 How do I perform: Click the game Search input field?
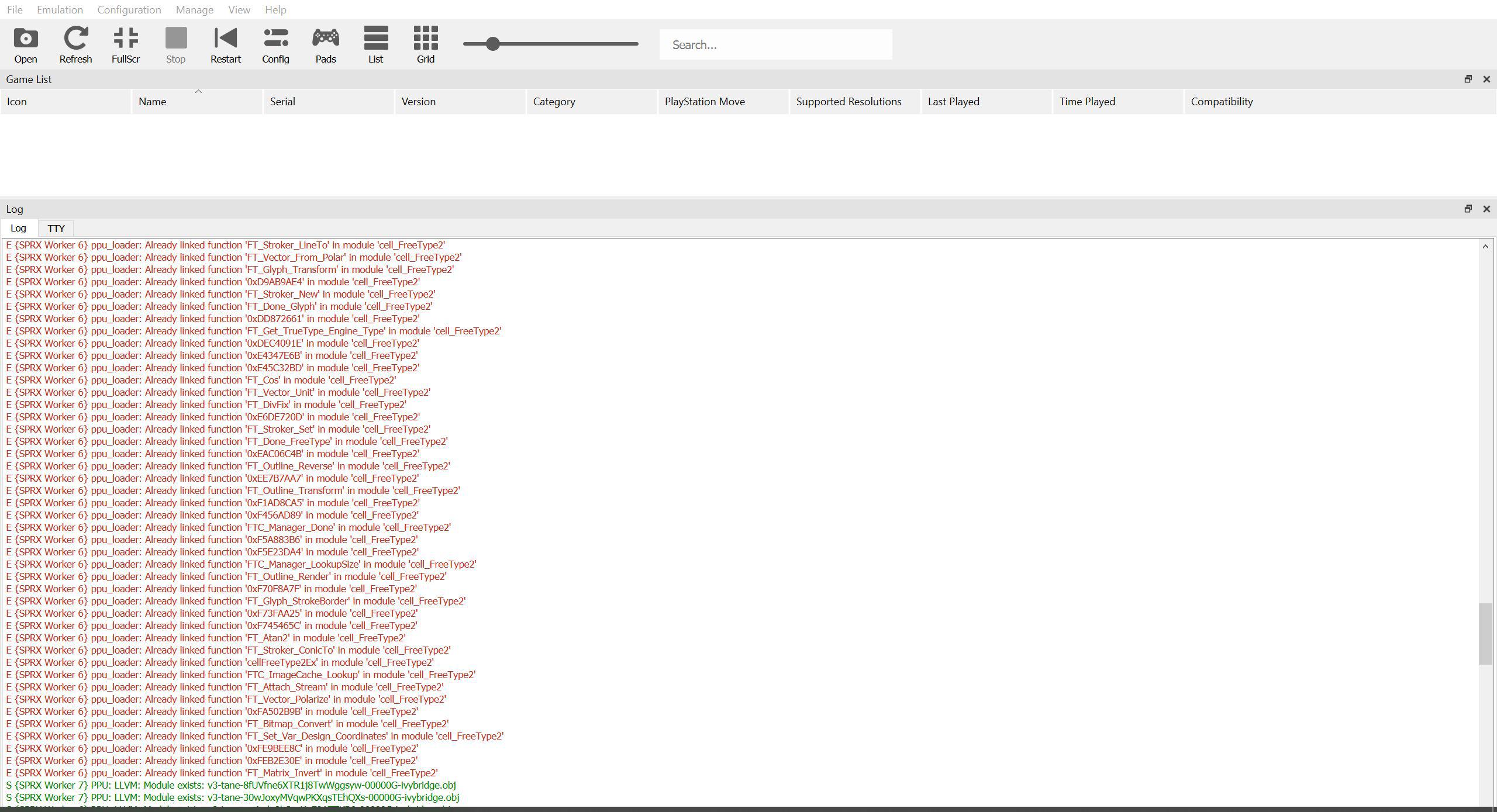775,45
